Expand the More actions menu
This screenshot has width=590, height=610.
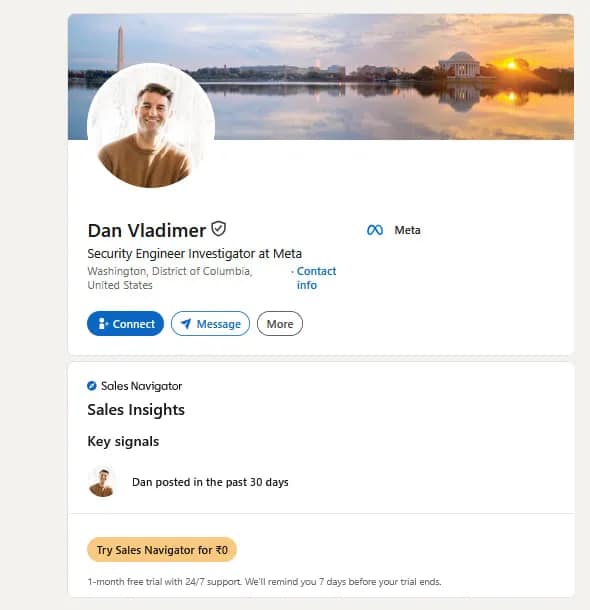(280, 324)
